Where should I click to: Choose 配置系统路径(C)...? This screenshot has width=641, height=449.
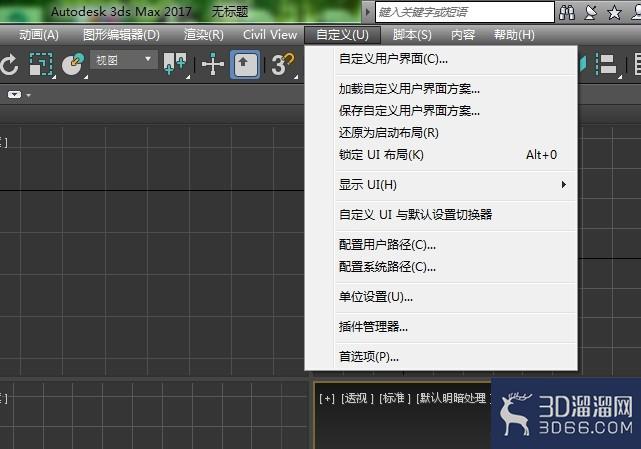point(441,267)
